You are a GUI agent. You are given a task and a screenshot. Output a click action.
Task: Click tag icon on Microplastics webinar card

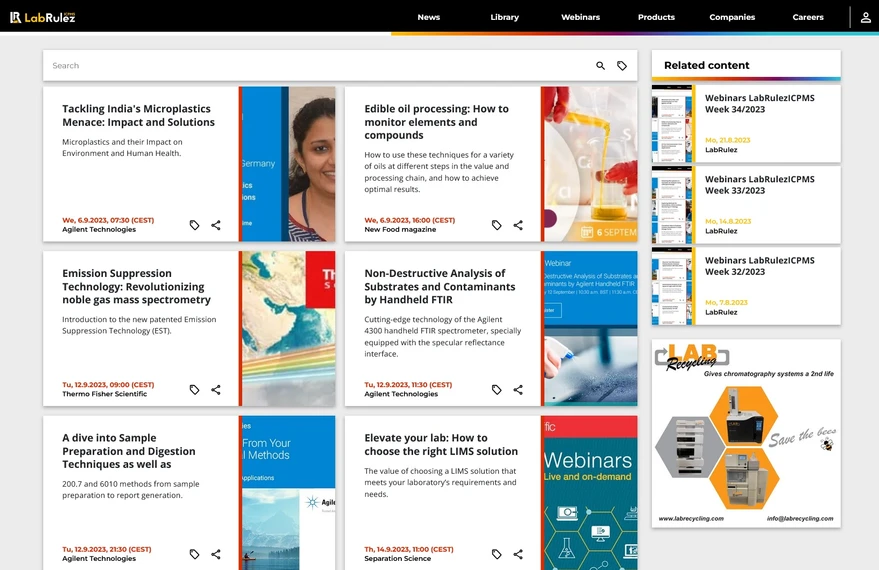pyautogui.click(x=195, y=225)
